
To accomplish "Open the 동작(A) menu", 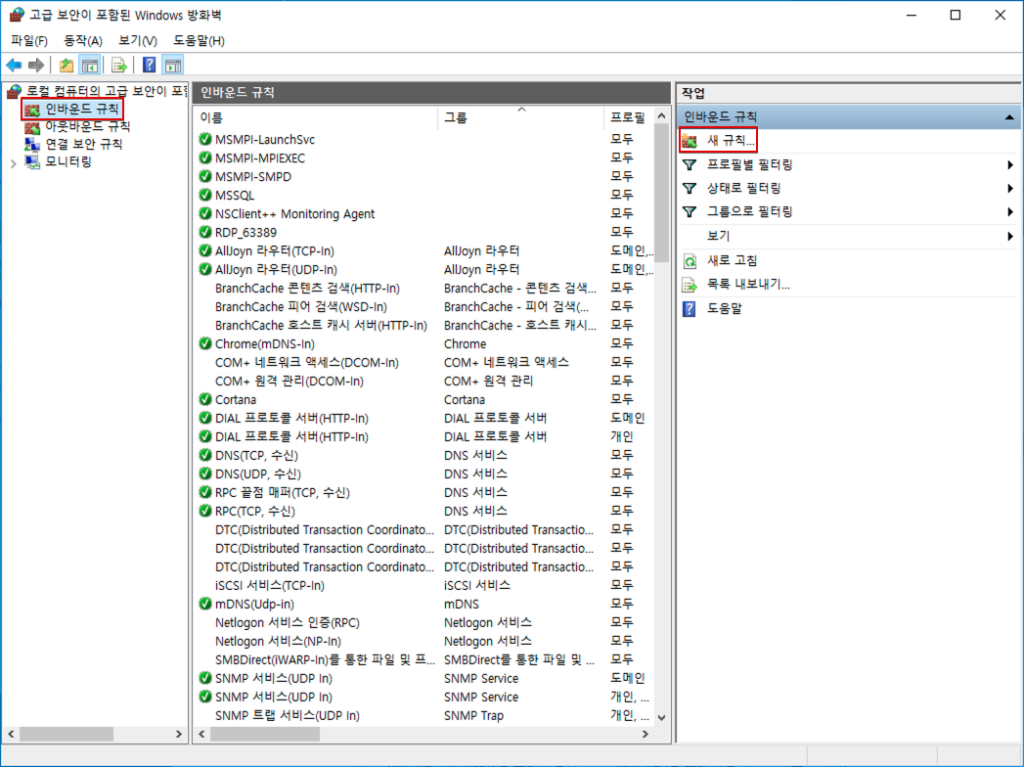I will coord(83,41).
